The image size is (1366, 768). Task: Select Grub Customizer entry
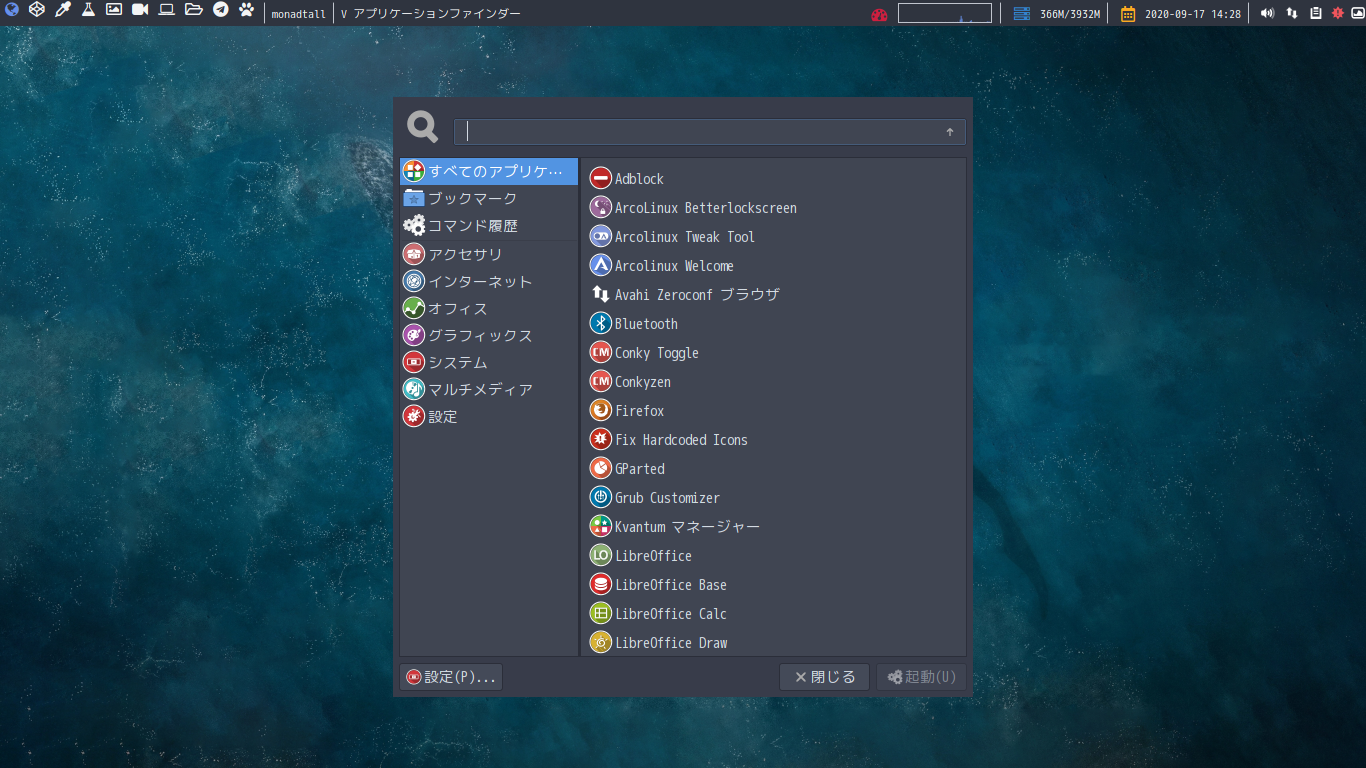click(x=773, y=498)
